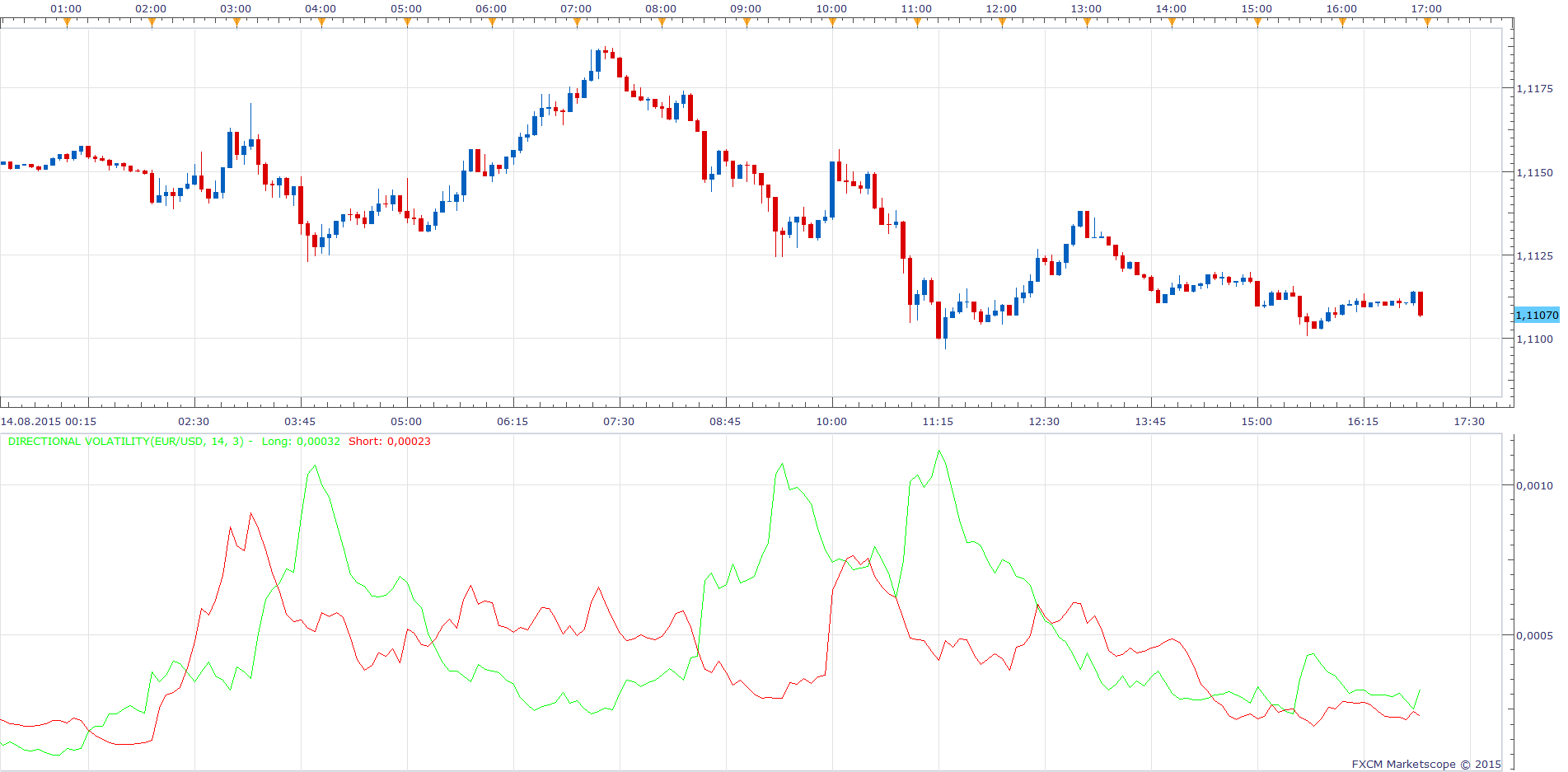This screenshot has height=772, width=1568.
Task: Click the red 'Short: 0,00023' value
Action: [390, 441]
